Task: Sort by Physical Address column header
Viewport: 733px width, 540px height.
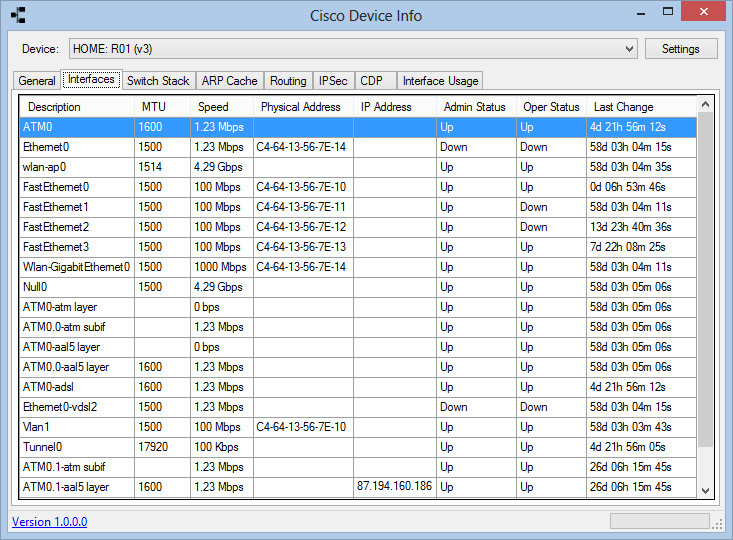Action: (x=303, y=107)
